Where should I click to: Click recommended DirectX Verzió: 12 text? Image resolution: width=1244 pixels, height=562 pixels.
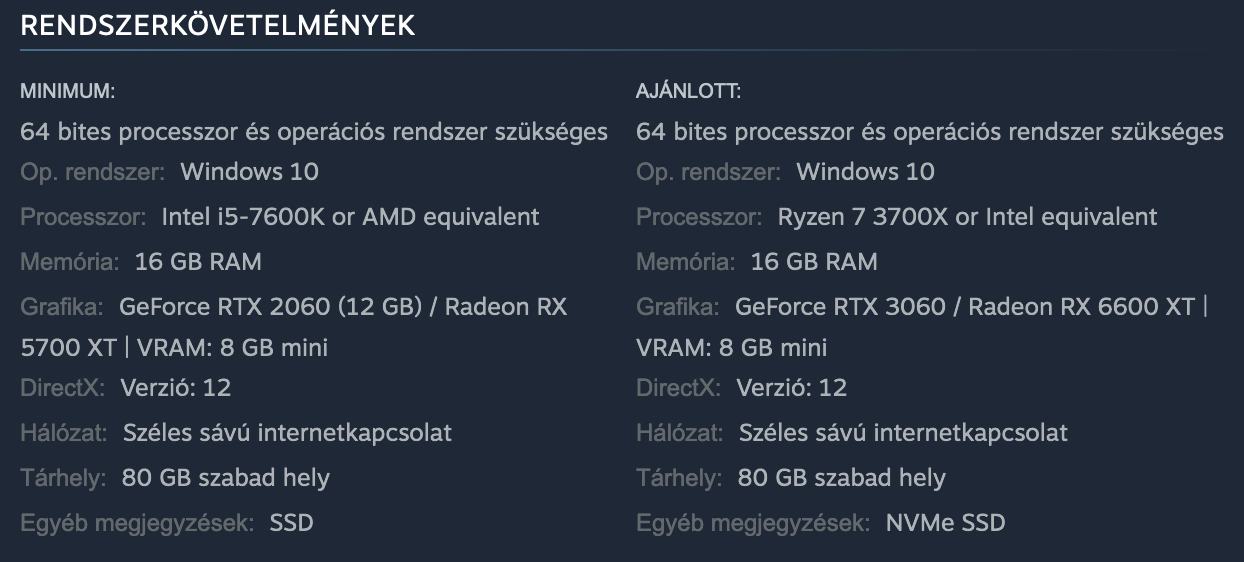pyautogui.click(x=792, y=387)
